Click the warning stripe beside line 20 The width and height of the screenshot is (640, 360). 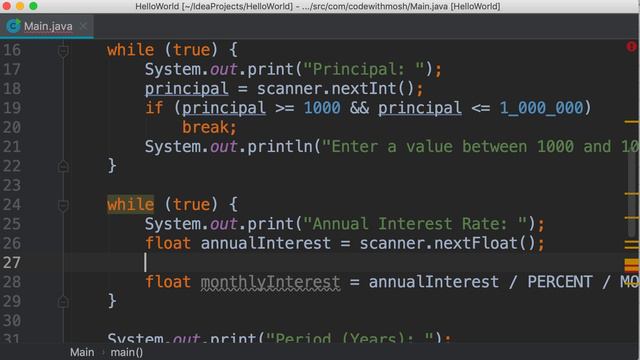point(631,122)
